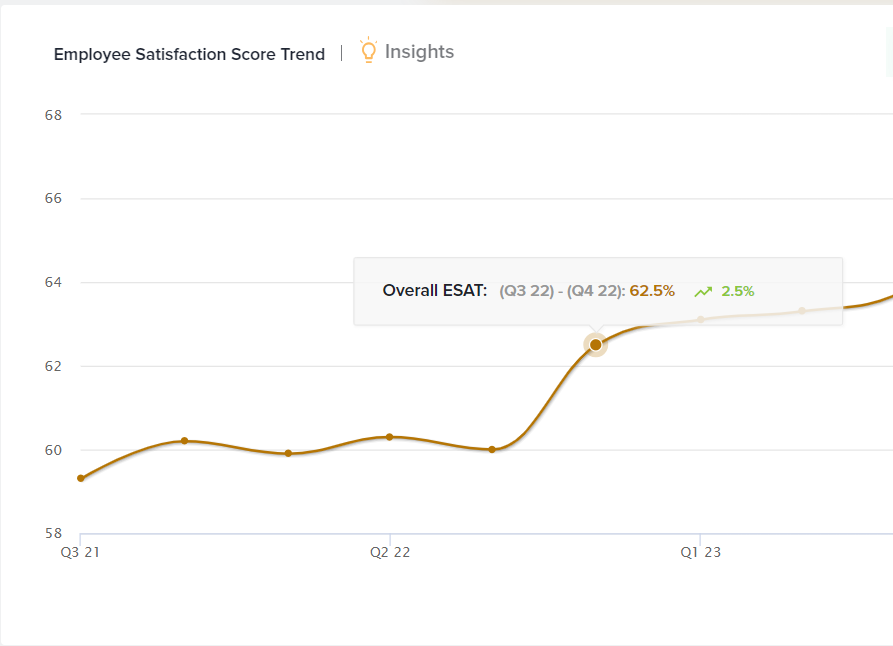
Task: Select the second data point from the left
Action: point(184,440)
